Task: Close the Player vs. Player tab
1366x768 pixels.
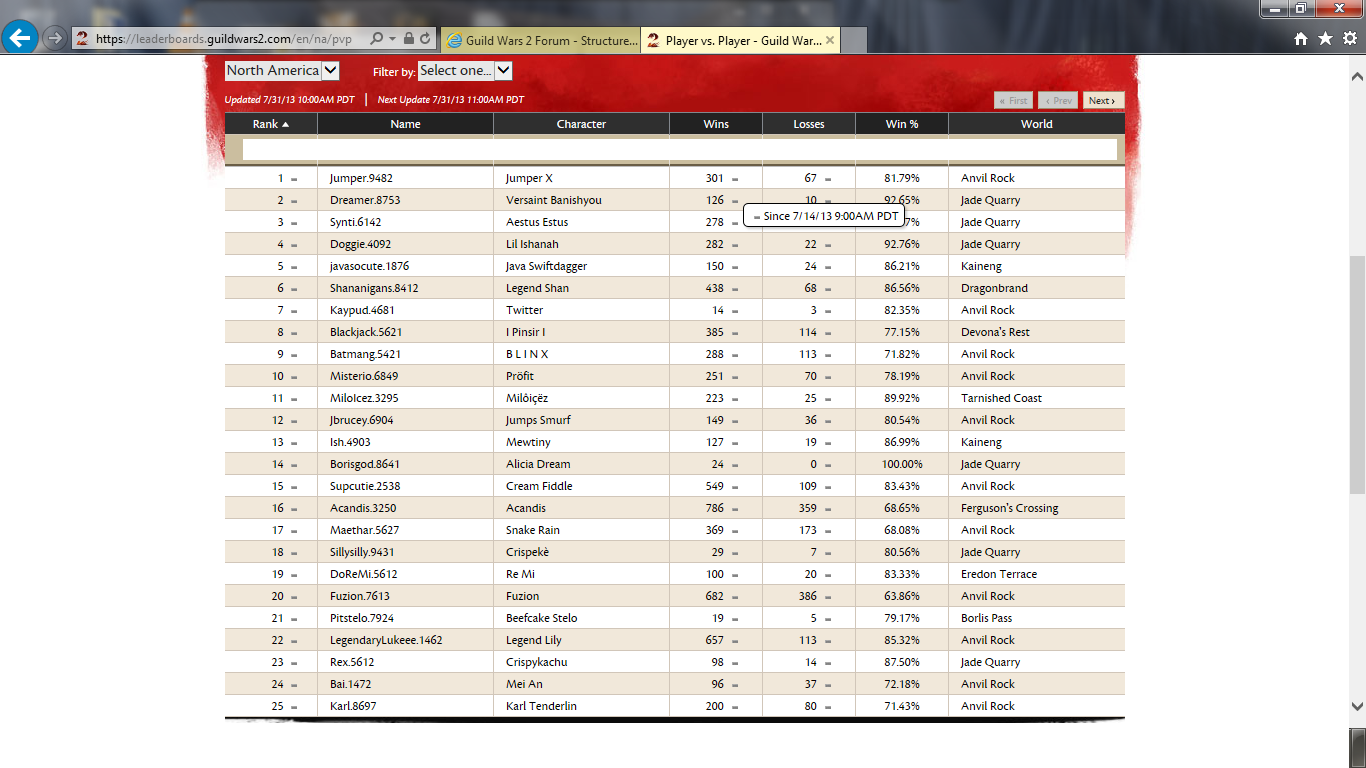Action: pyautogui.click(x=830, y=41)
